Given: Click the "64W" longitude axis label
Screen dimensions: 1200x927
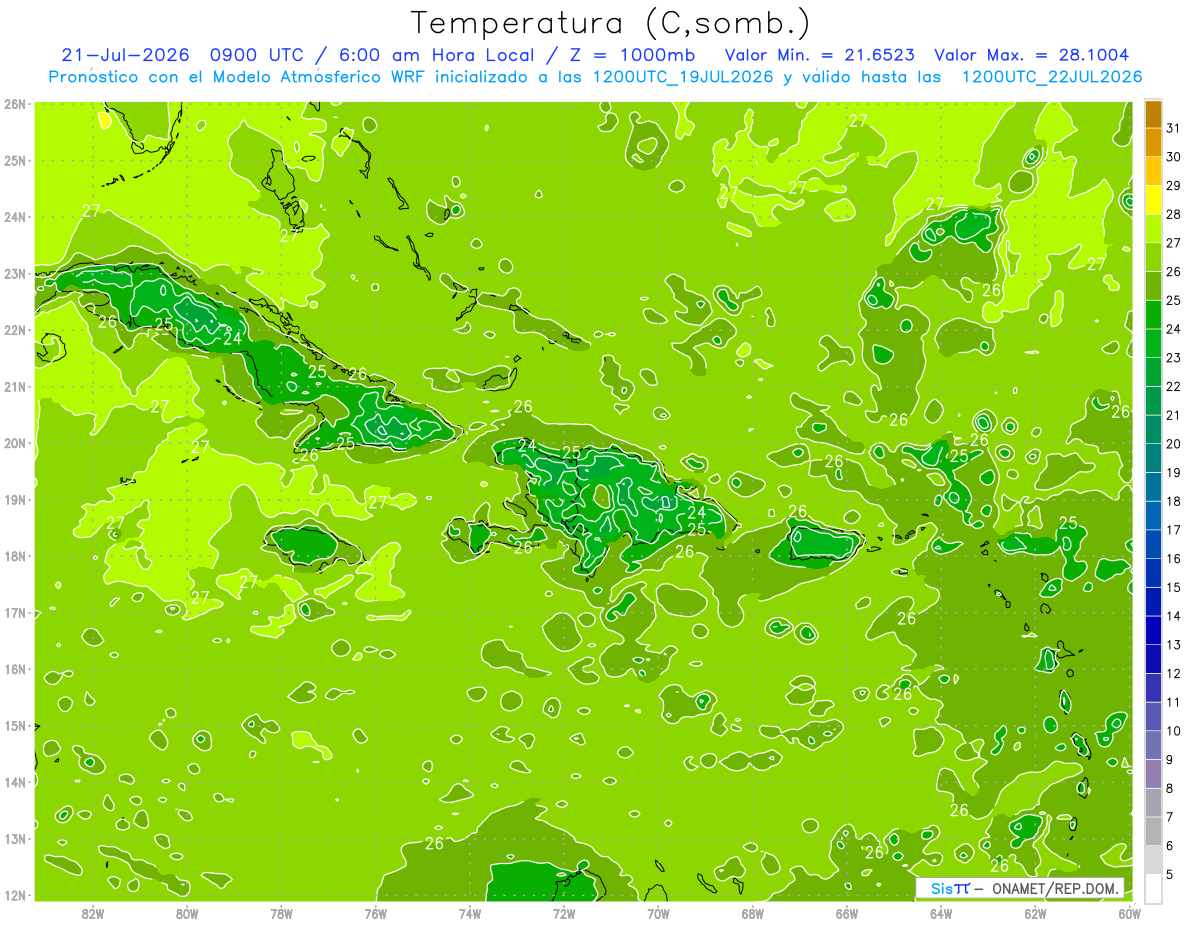Looking at the screenshot, I should pyautogui.click(x=941, y=913).
